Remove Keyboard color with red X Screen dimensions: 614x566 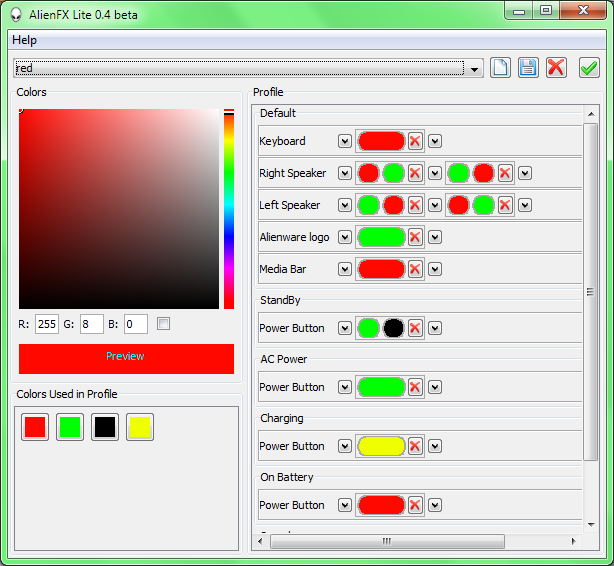pos(415,141)
